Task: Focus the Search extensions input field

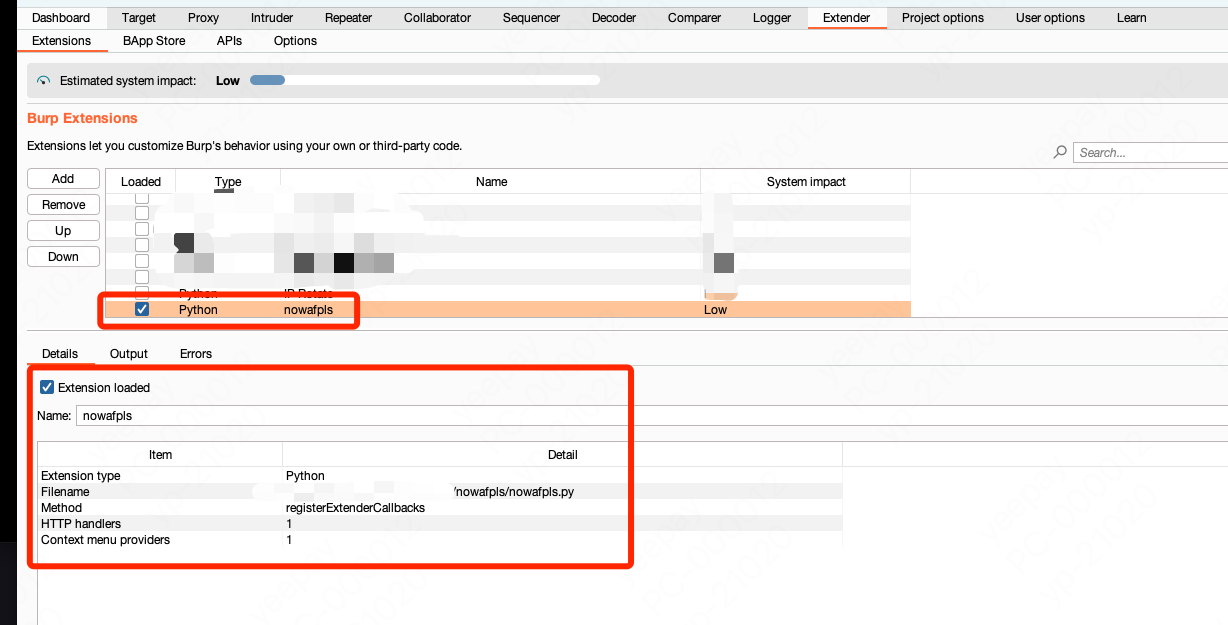Action: (1150, 153)
